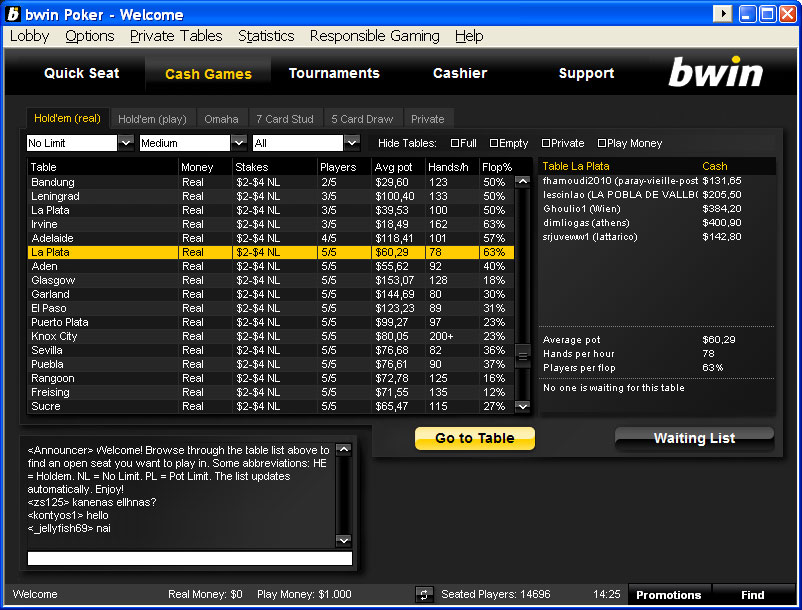The image size is (802, 610).
Task: Select the Bandung table row
Action: (x=271, y=182)
